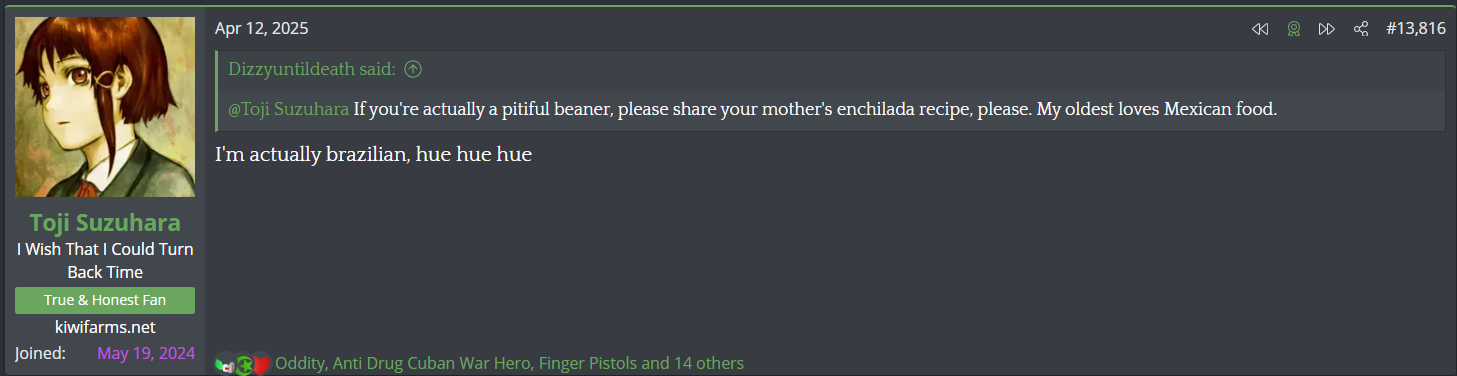The height and width of the screenshot is (376, 1457).
Task: Click the flag reaction icon below the post
Action: click(x=226, y=364)
